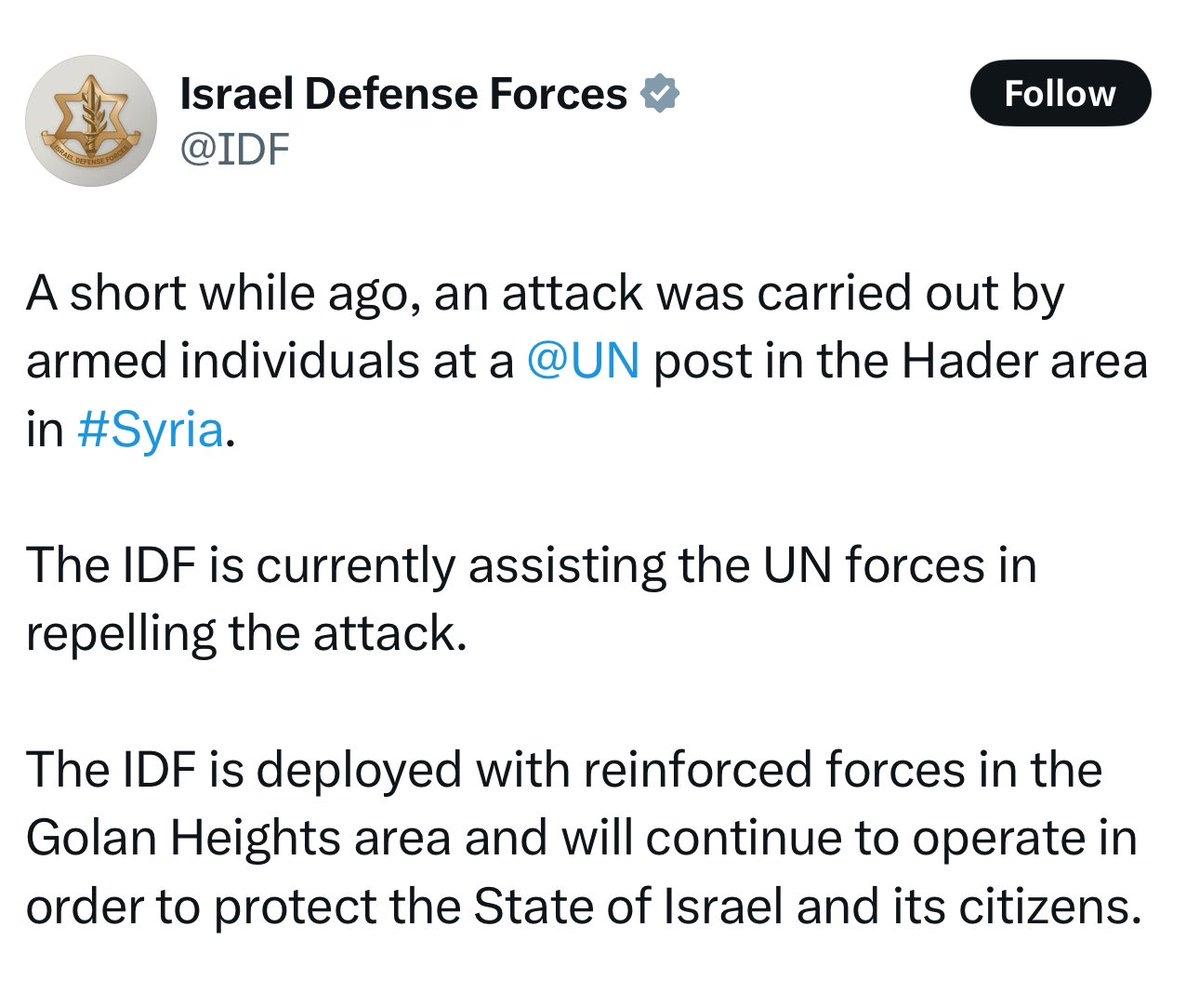Open the @IDF handle link
Viewport: 1199px width, 993px height.
click(x=233, y=150)
